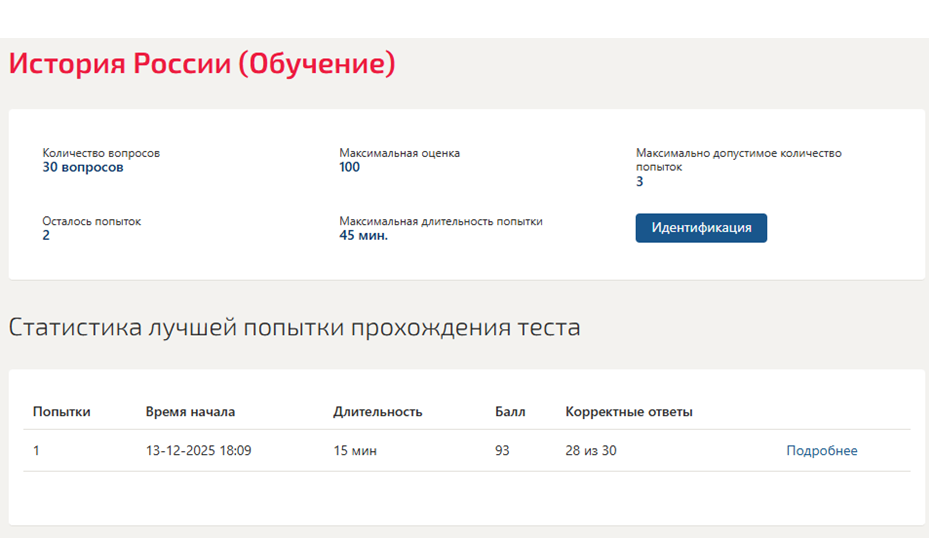This screenshot has height=557, width=929.
Task: Click the 15 мин duration cell
Action: click(355, 450)
